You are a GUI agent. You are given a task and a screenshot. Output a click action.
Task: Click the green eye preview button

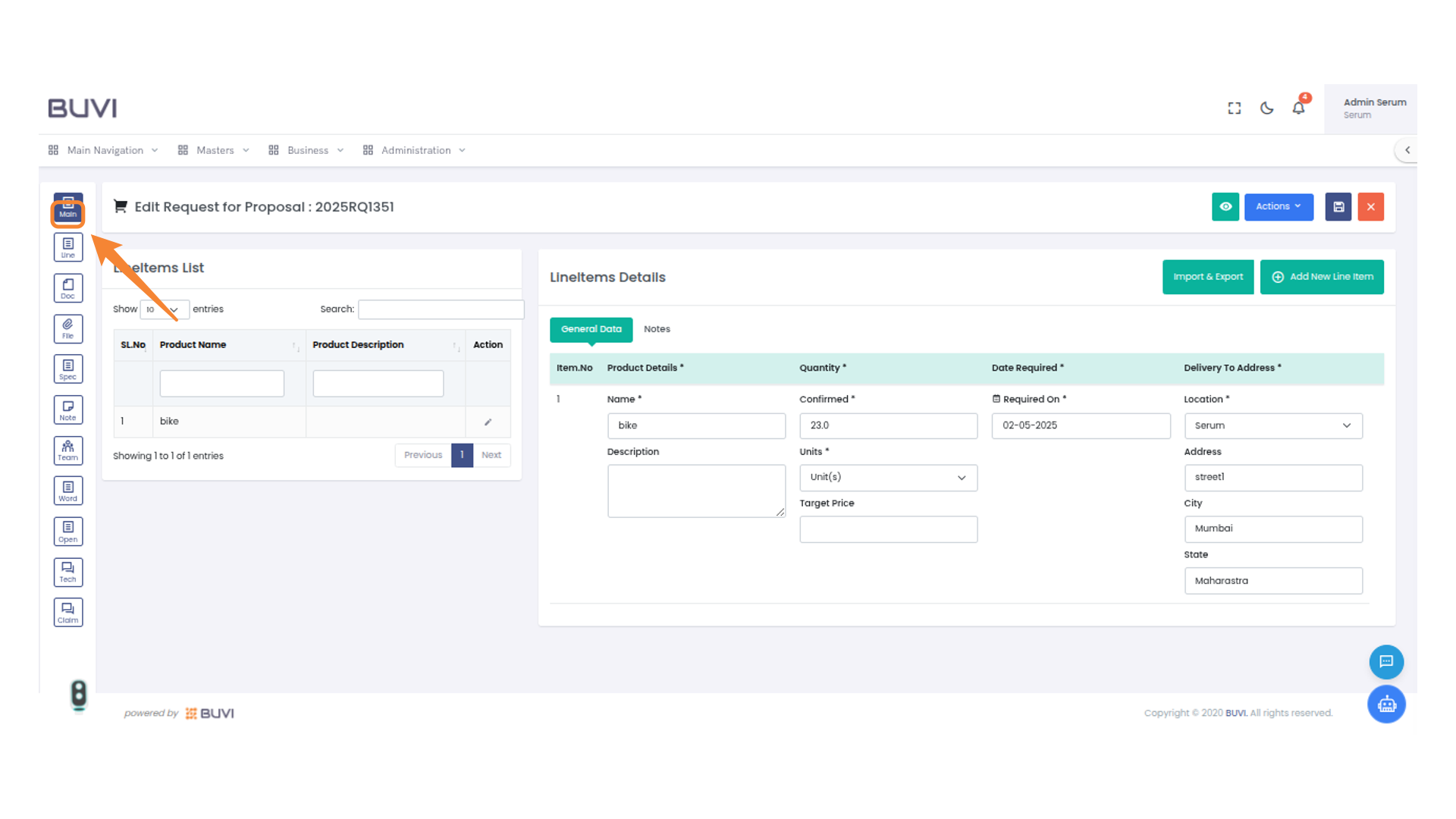[1225, 206]
